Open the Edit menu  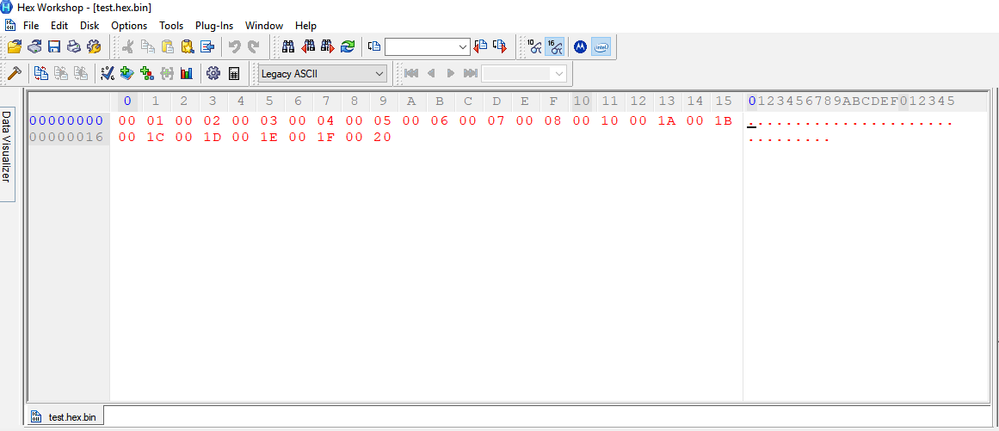click(59, 26)
